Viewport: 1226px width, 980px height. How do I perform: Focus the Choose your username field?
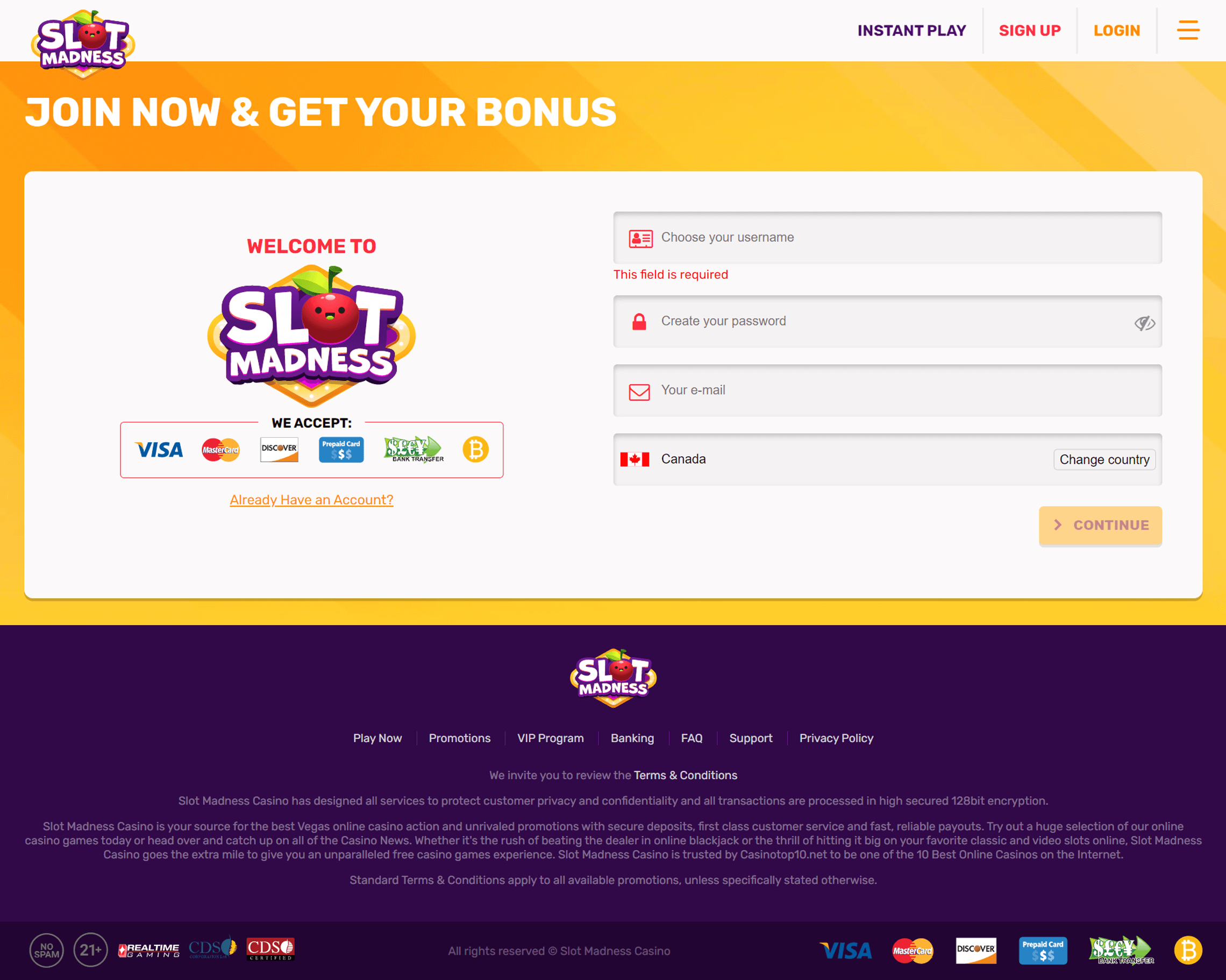(887, 238)
